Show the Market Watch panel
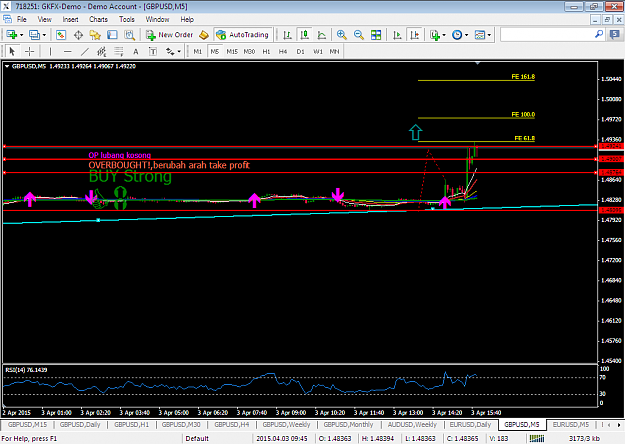Image resolution: width=625 pixels, height=444 pixels. 61,35
